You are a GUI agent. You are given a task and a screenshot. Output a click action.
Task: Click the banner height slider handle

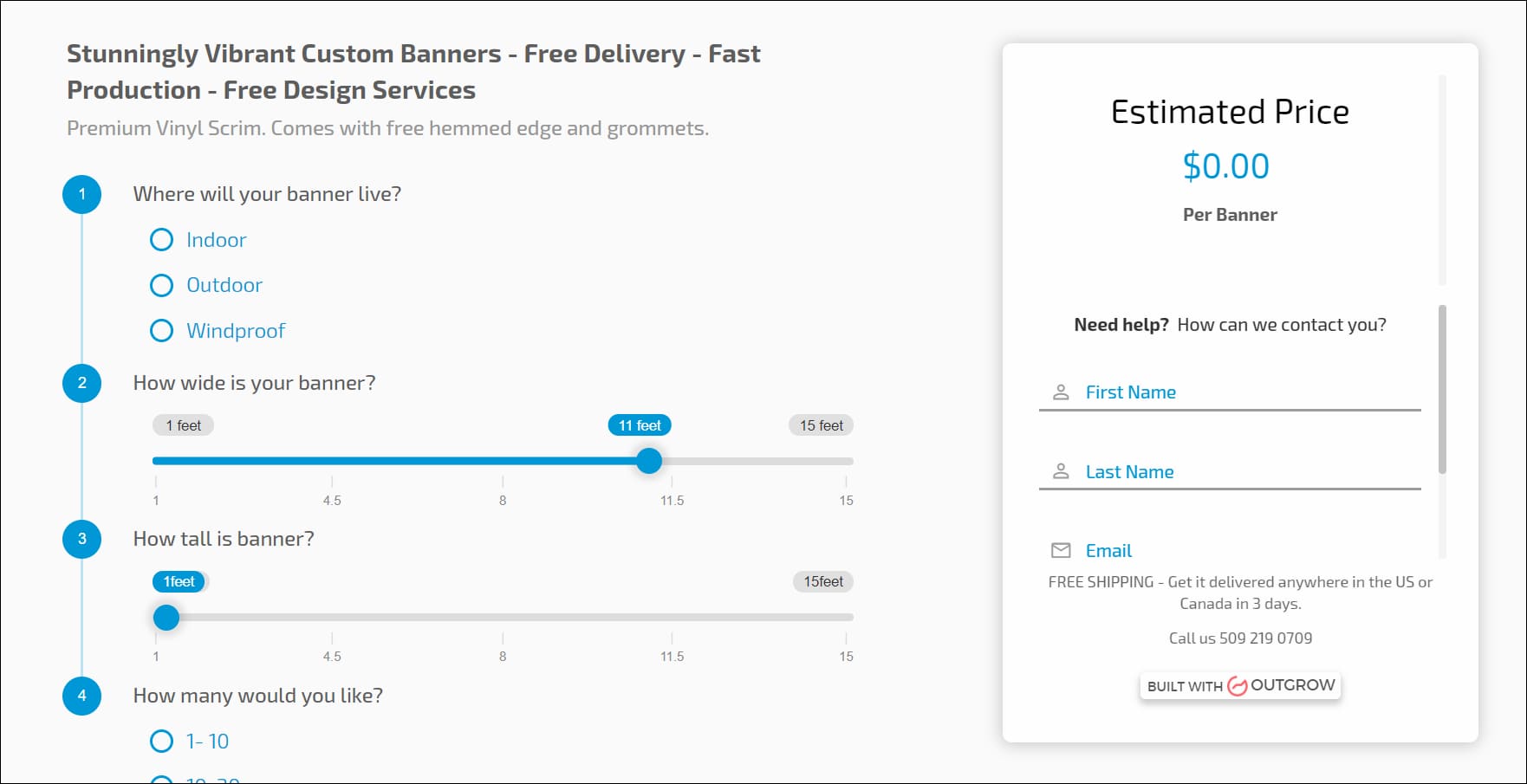(166, 618)
